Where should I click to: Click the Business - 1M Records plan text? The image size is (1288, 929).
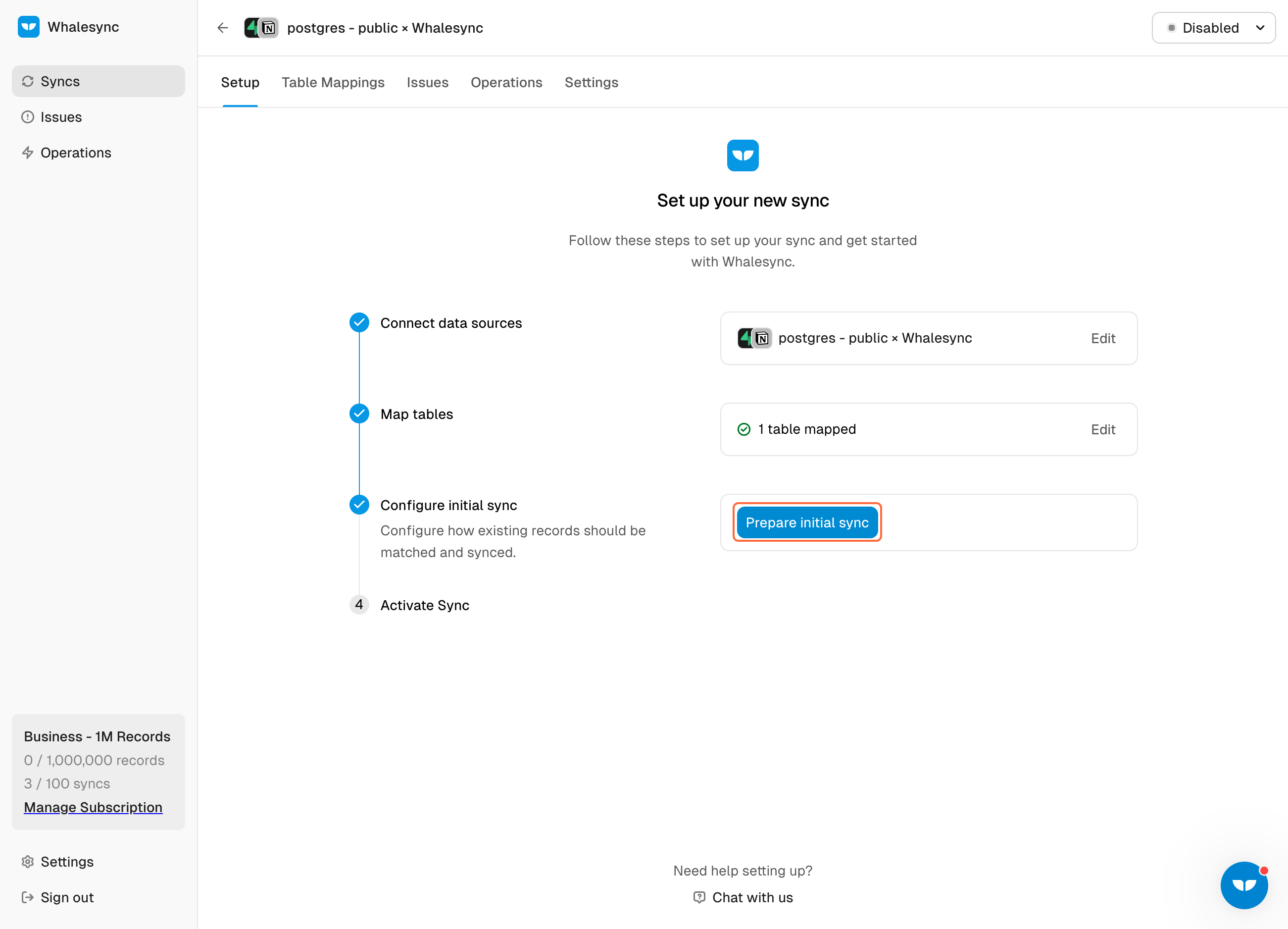[97, 736]
